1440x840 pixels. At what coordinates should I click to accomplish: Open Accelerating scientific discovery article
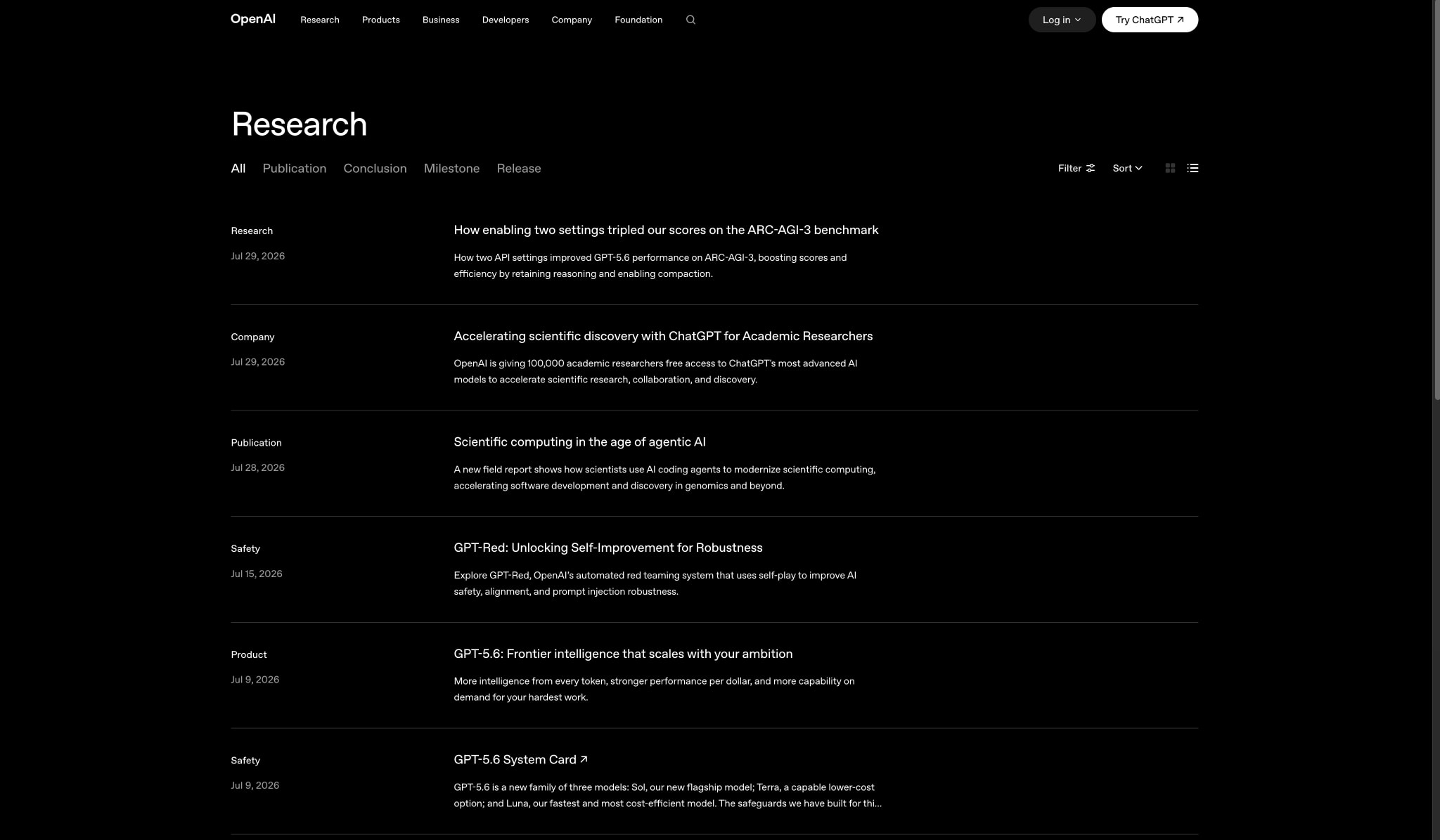click(663, 336)
